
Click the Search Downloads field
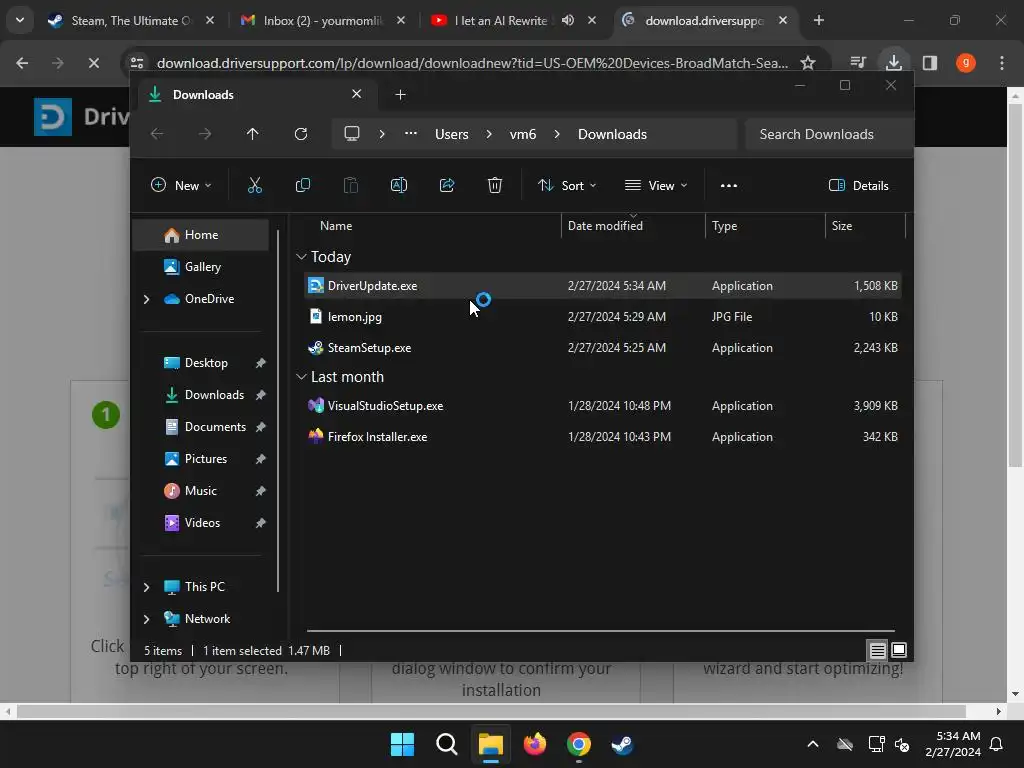click(x=828, y=134)
